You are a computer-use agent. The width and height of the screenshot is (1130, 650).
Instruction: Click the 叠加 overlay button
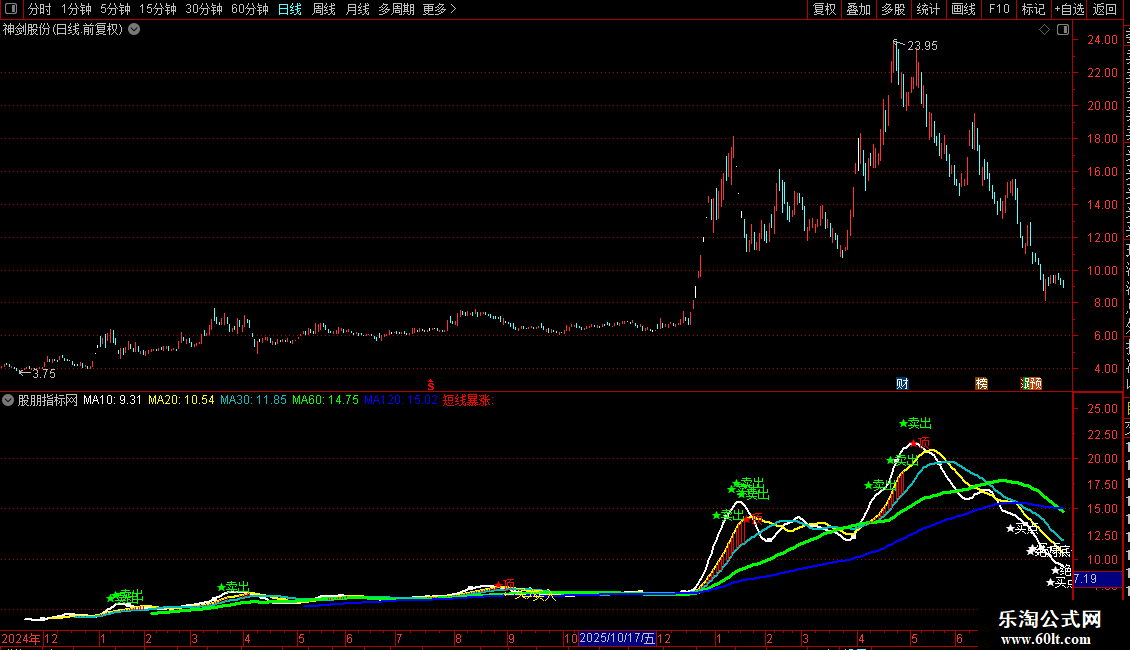click(858, 9)
